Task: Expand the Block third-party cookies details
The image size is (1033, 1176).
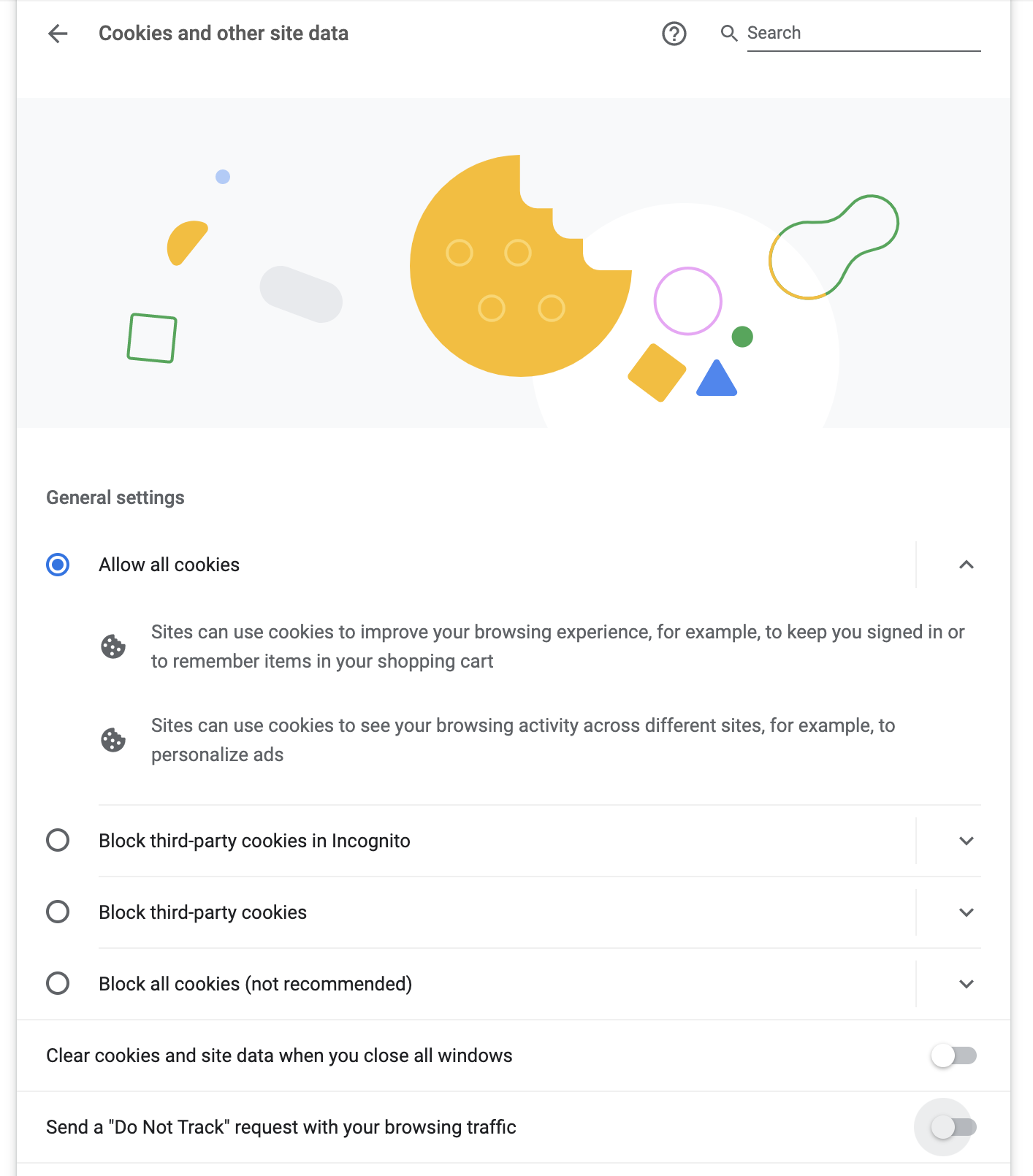Action: [966, 912]
